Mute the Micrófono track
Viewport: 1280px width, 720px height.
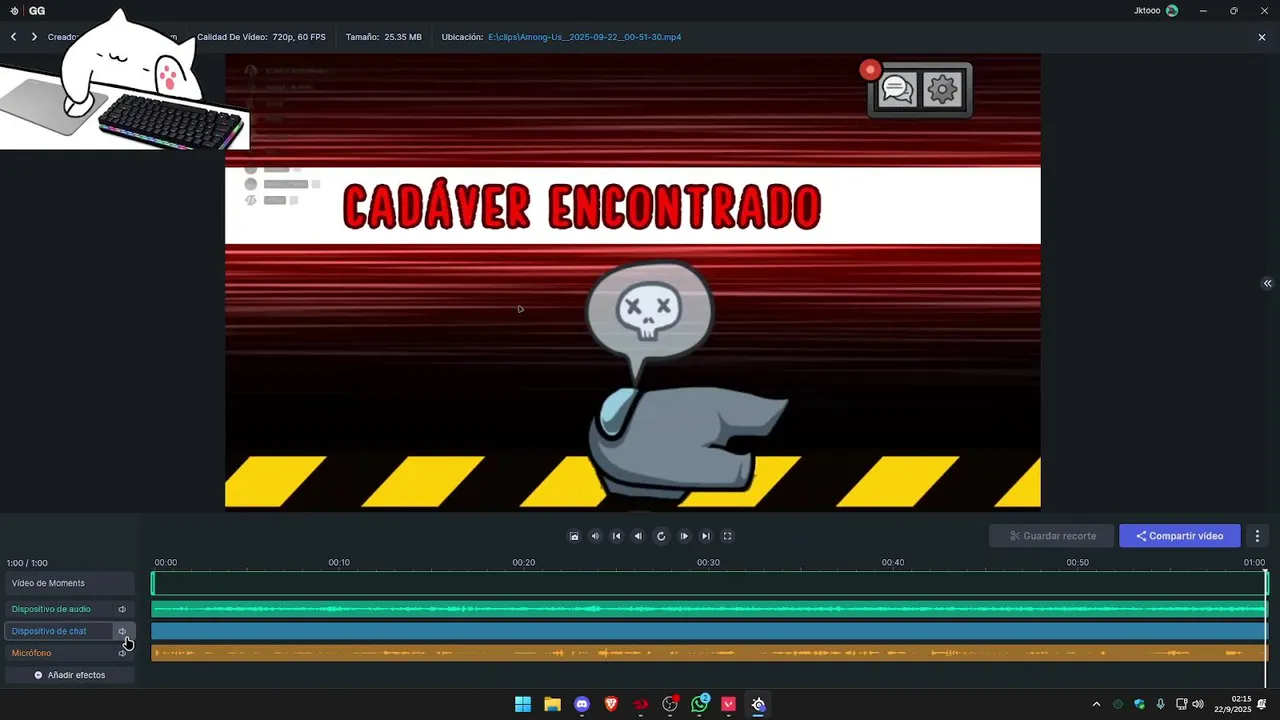point(122,653)
